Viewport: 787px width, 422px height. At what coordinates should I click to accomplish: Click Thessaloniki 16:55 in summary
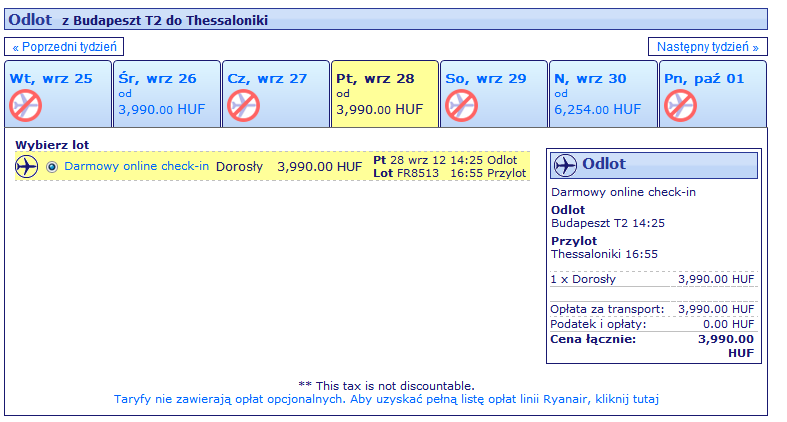click(604, 254)
